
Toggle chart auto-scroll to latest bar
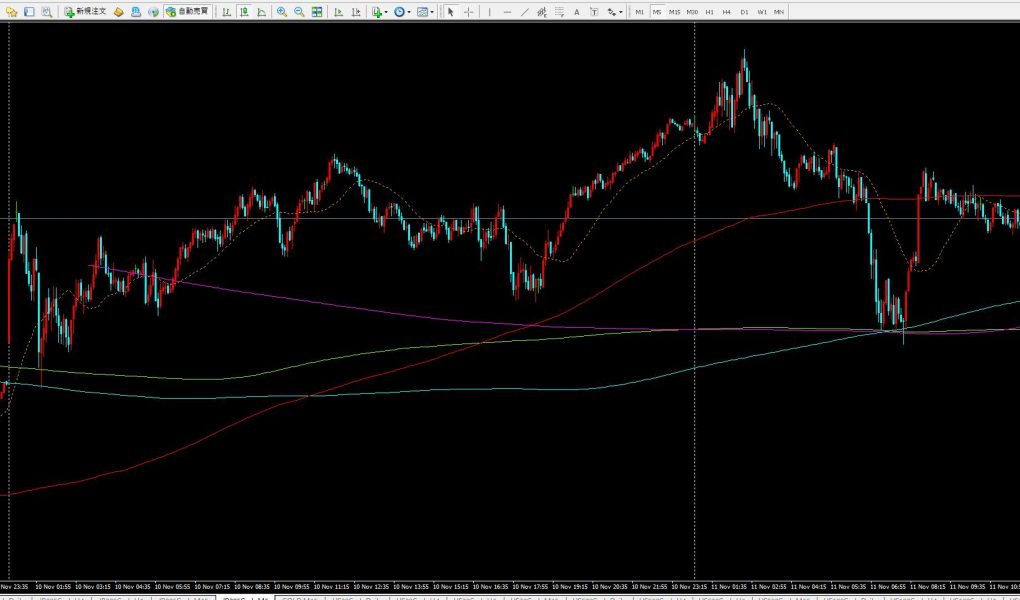(x=338, y=12)
